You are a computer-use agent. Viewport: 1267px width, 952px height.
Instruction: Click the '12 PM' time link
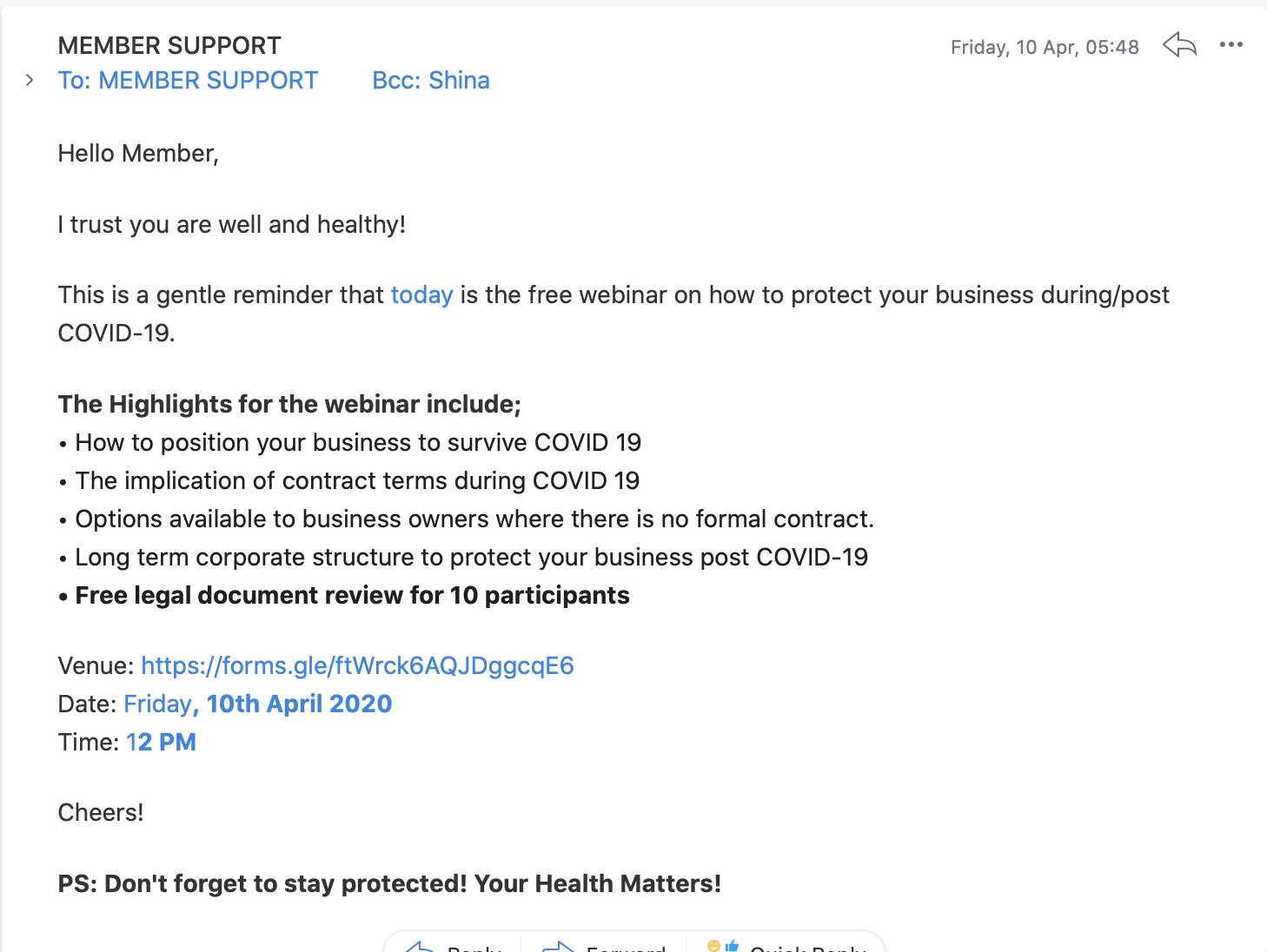click(x=162, y=742)
